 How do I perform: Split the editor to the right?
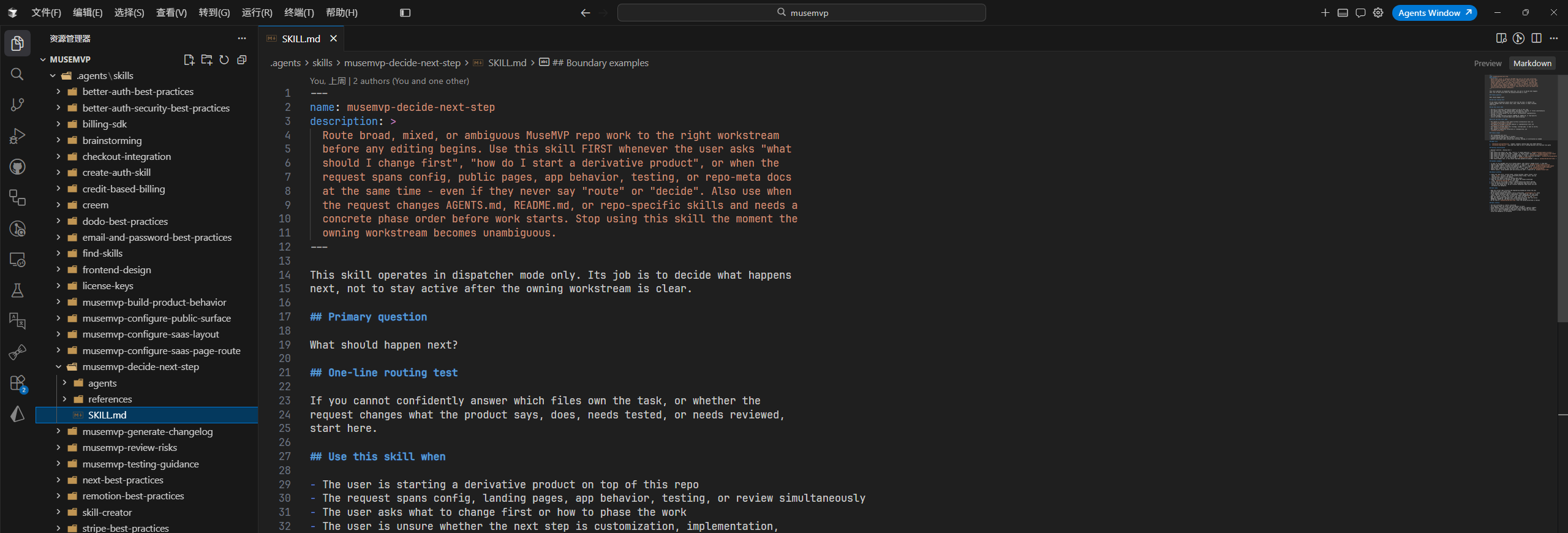point(1536,39)
